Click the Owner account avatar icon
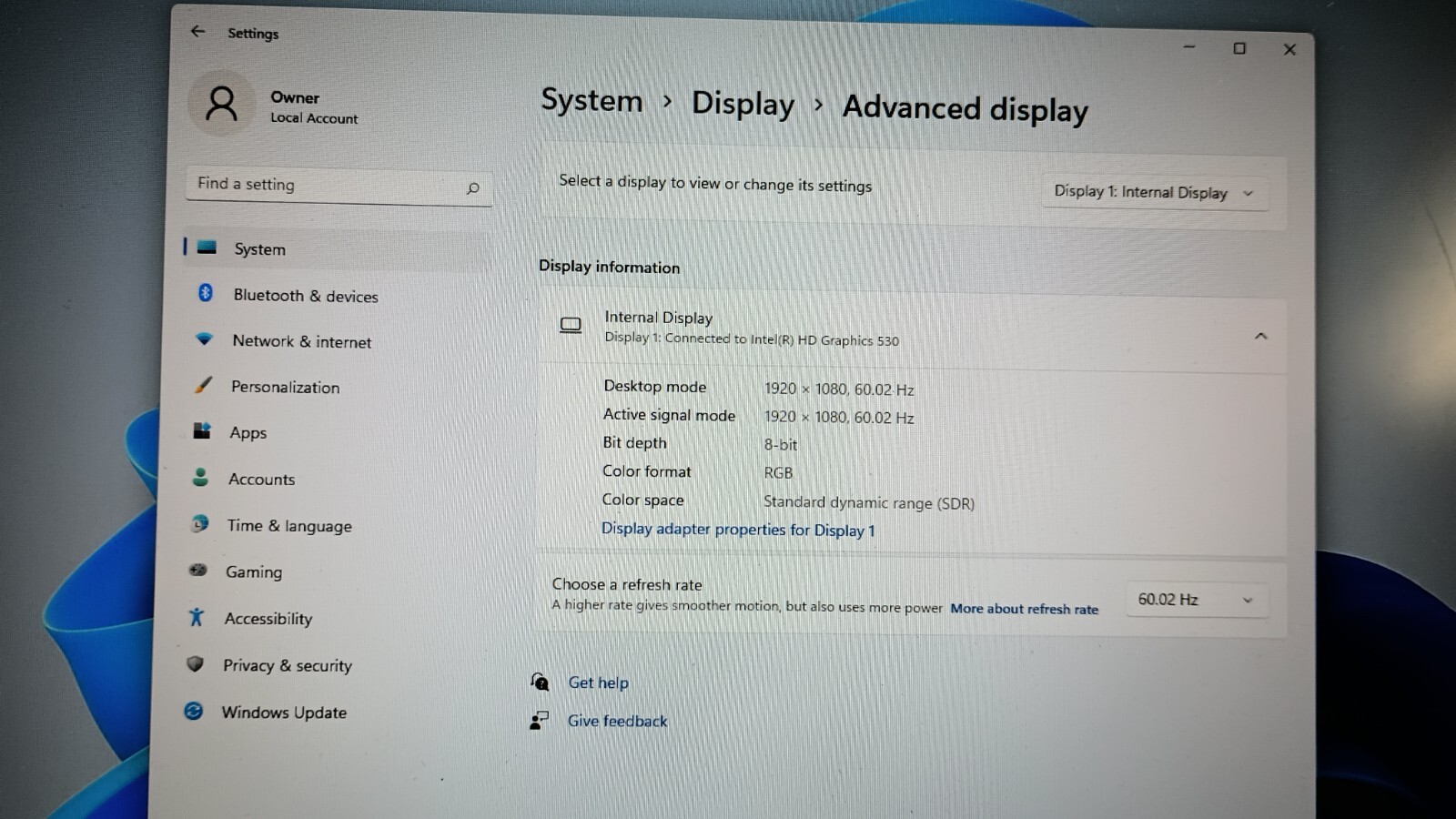 pos(221,104)
